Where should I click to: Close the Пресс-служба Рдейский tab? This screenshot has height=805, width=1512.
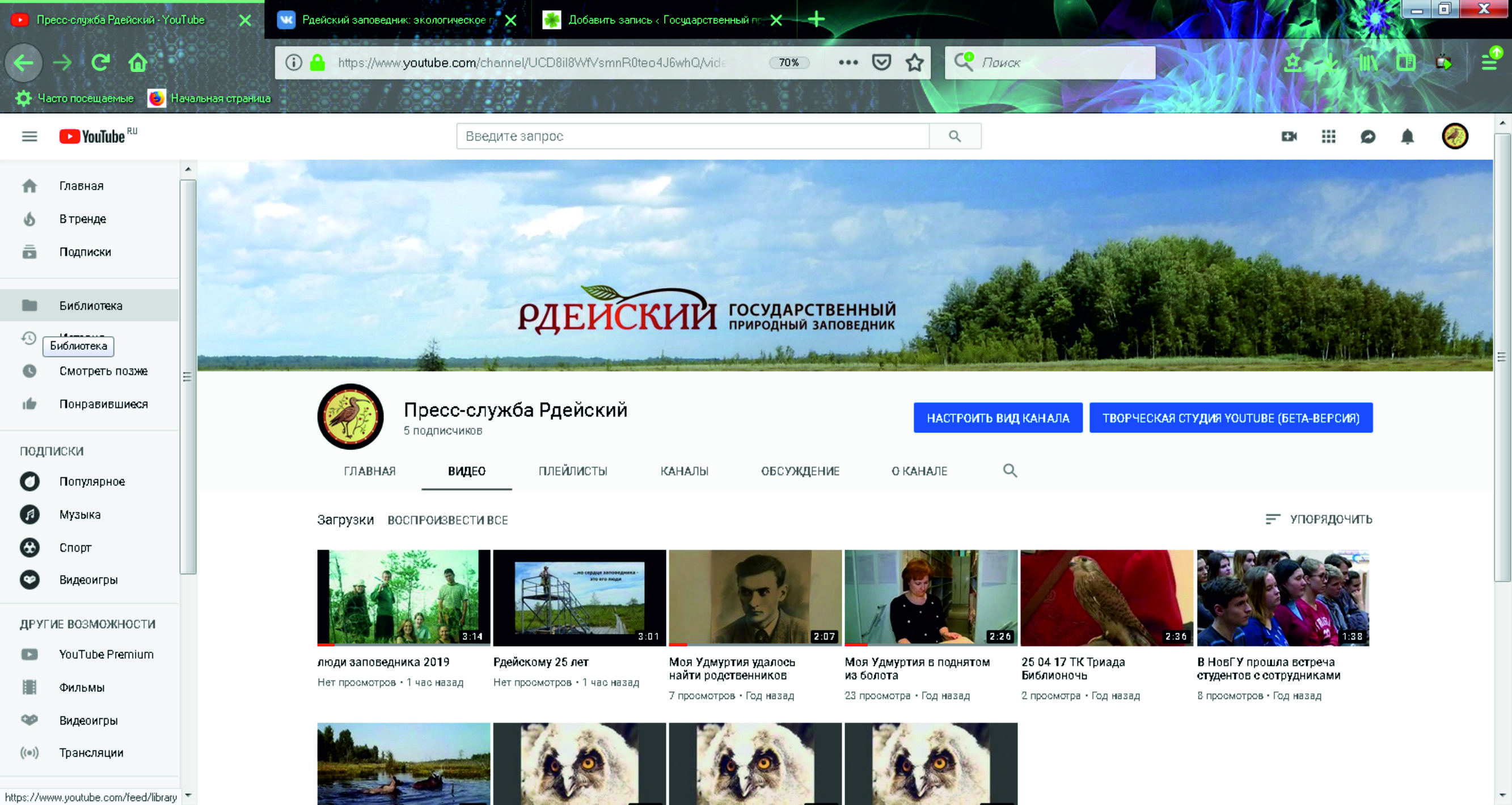[246, 20]
